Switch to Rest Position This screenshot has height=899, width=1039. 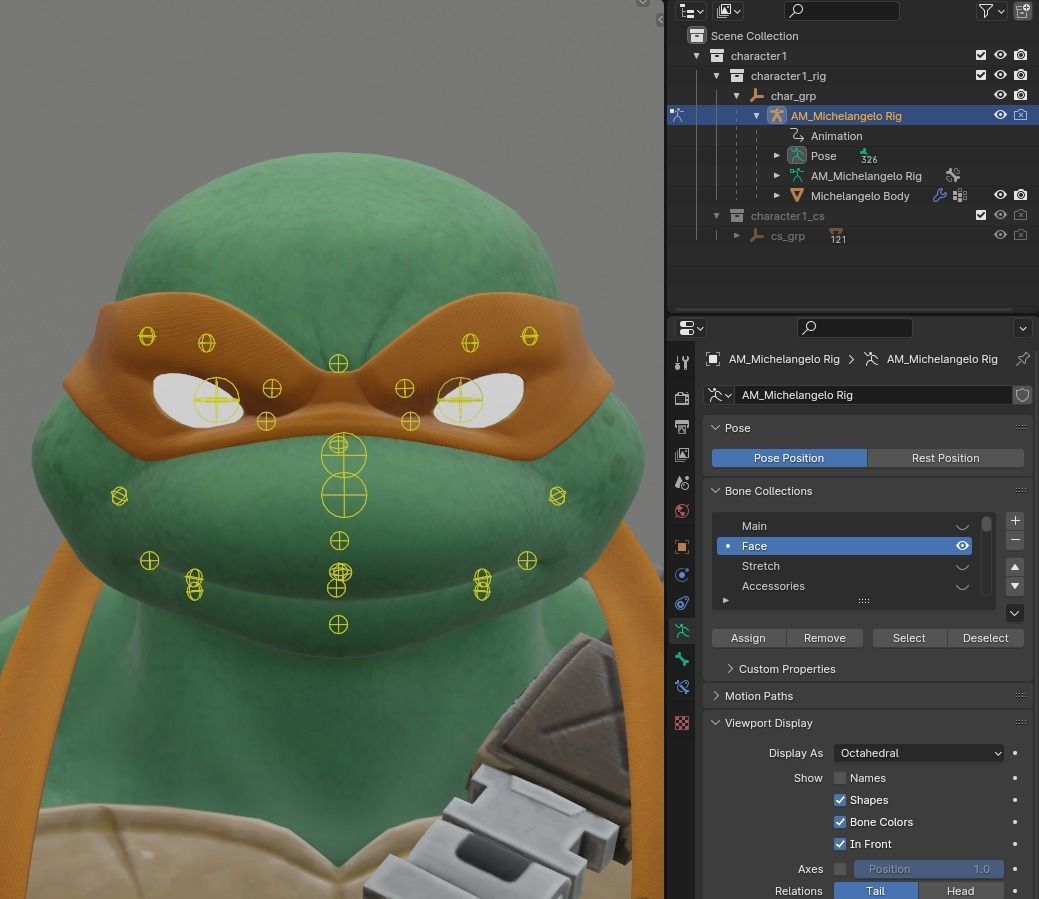click(x=946, y=458)
